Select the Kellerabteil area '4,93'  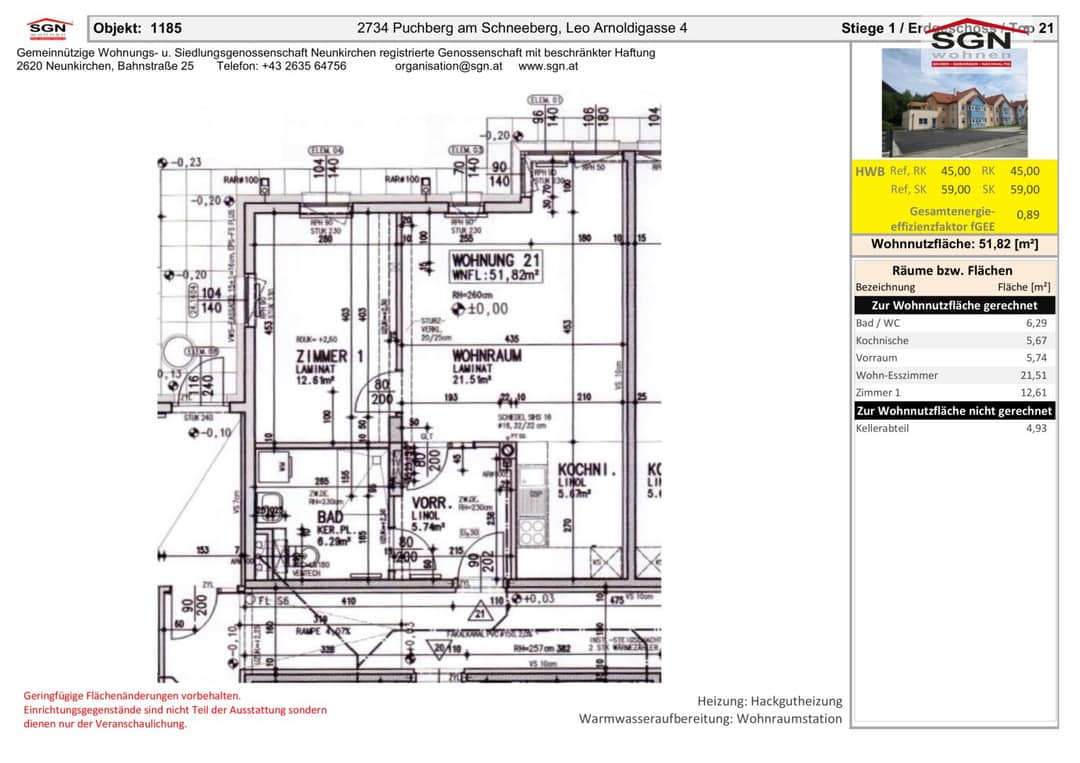pos(1037,428)
